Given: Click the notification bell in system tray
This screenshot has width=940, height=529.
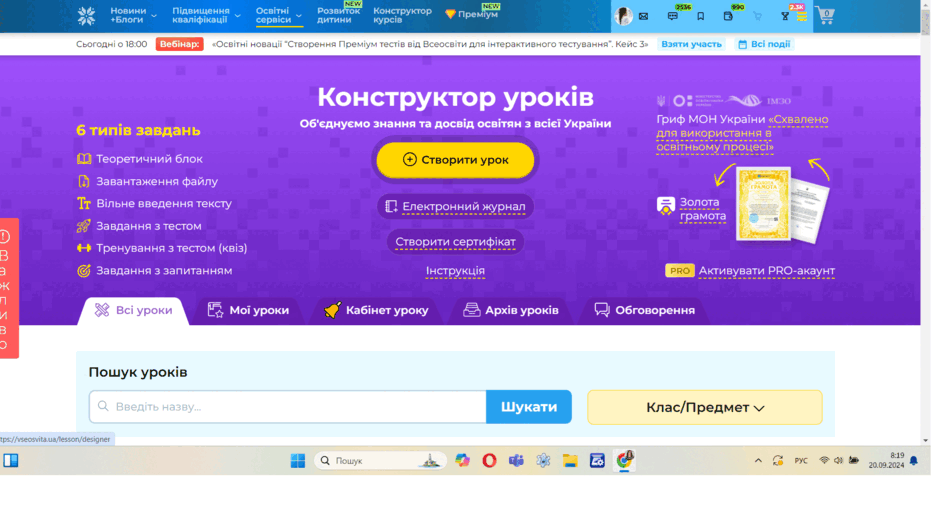Looking at the screenshot, I should coord(914,461).
